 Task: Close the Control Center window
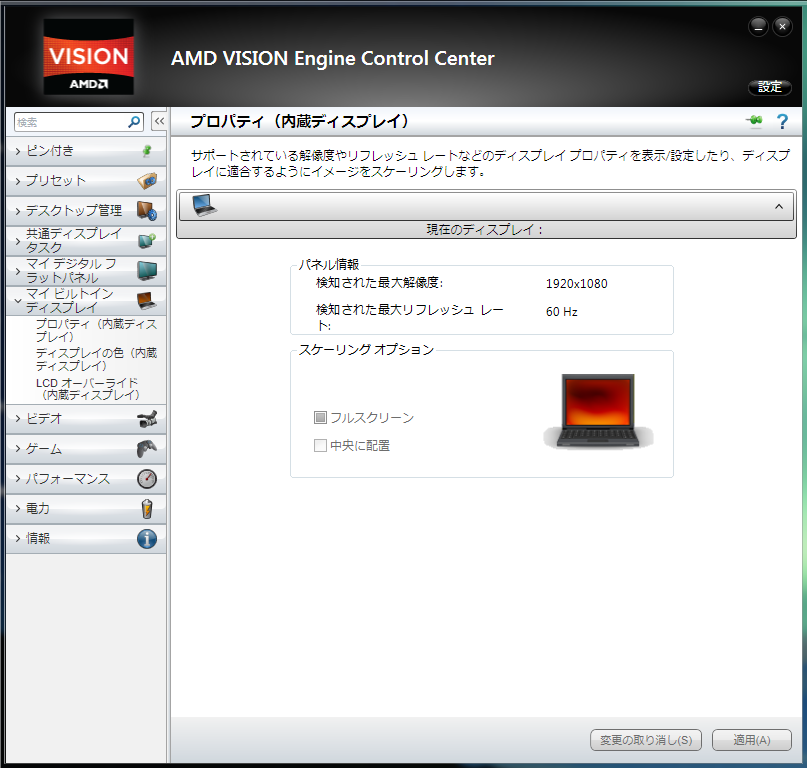pyautogui.click(x=782, y=27)
